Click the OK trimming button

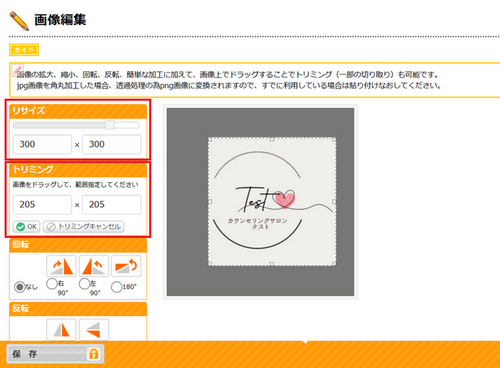pyautogui.click(x=26, y=227)
